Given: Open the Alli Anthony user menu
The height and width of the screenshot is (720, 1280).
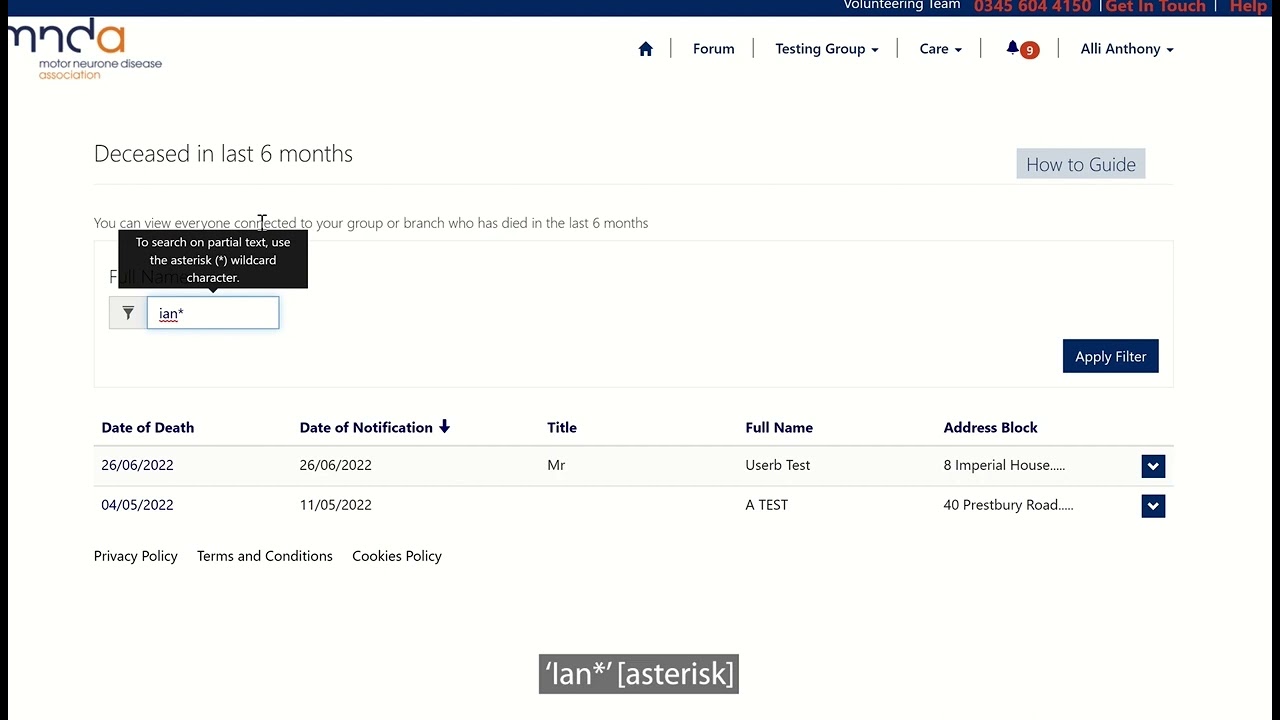Looking at the screenshot, I should 1126,49.
